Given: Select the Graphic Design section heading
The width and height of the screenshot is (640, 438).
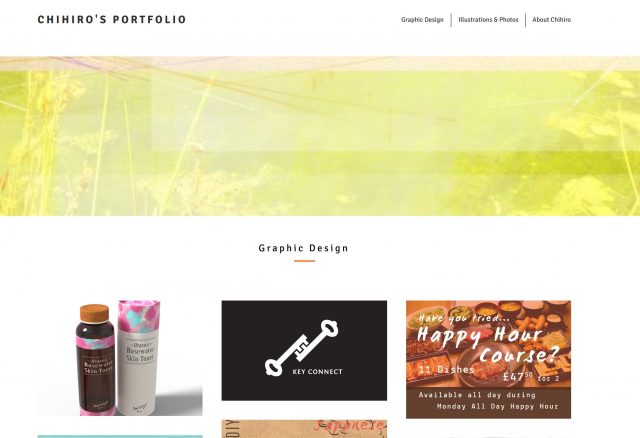Looking at the screenshot, I should click(x=304, y=248).
